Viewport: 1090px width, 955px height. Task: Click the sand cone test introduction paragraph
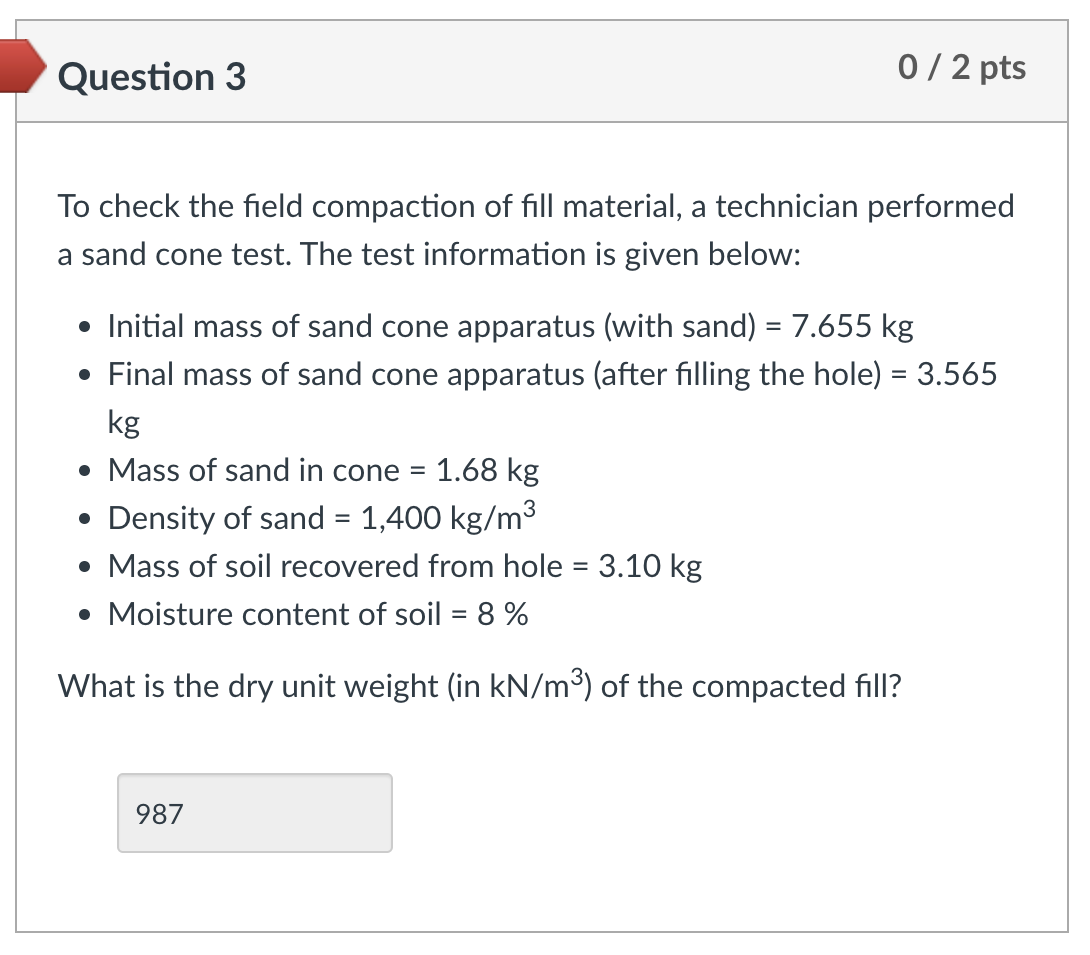click(x=500, y=230)
